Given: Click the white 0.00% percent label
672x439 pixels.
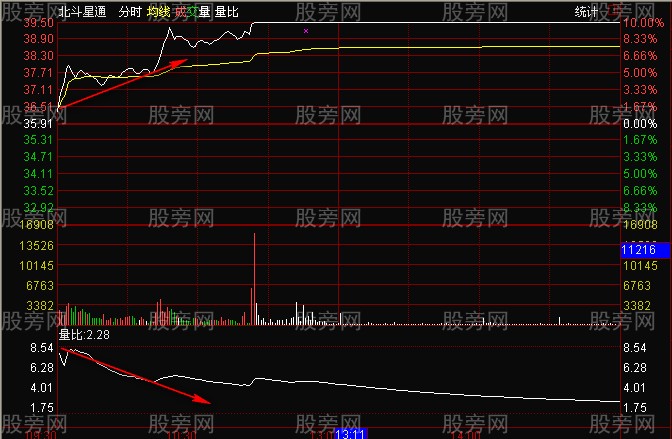Looking at the screenshot, I should 640,124.
